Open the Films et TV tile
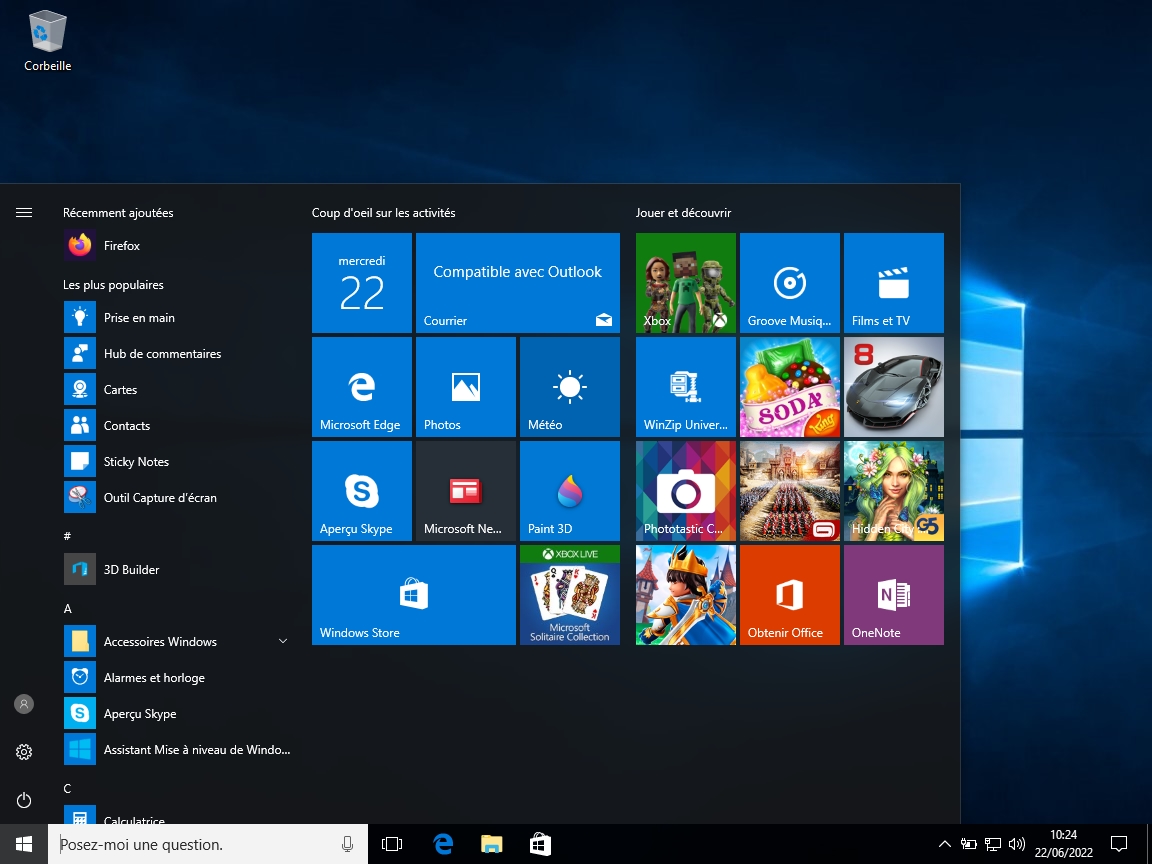This screenshot has width=1152, height=864. click(894, 283)
